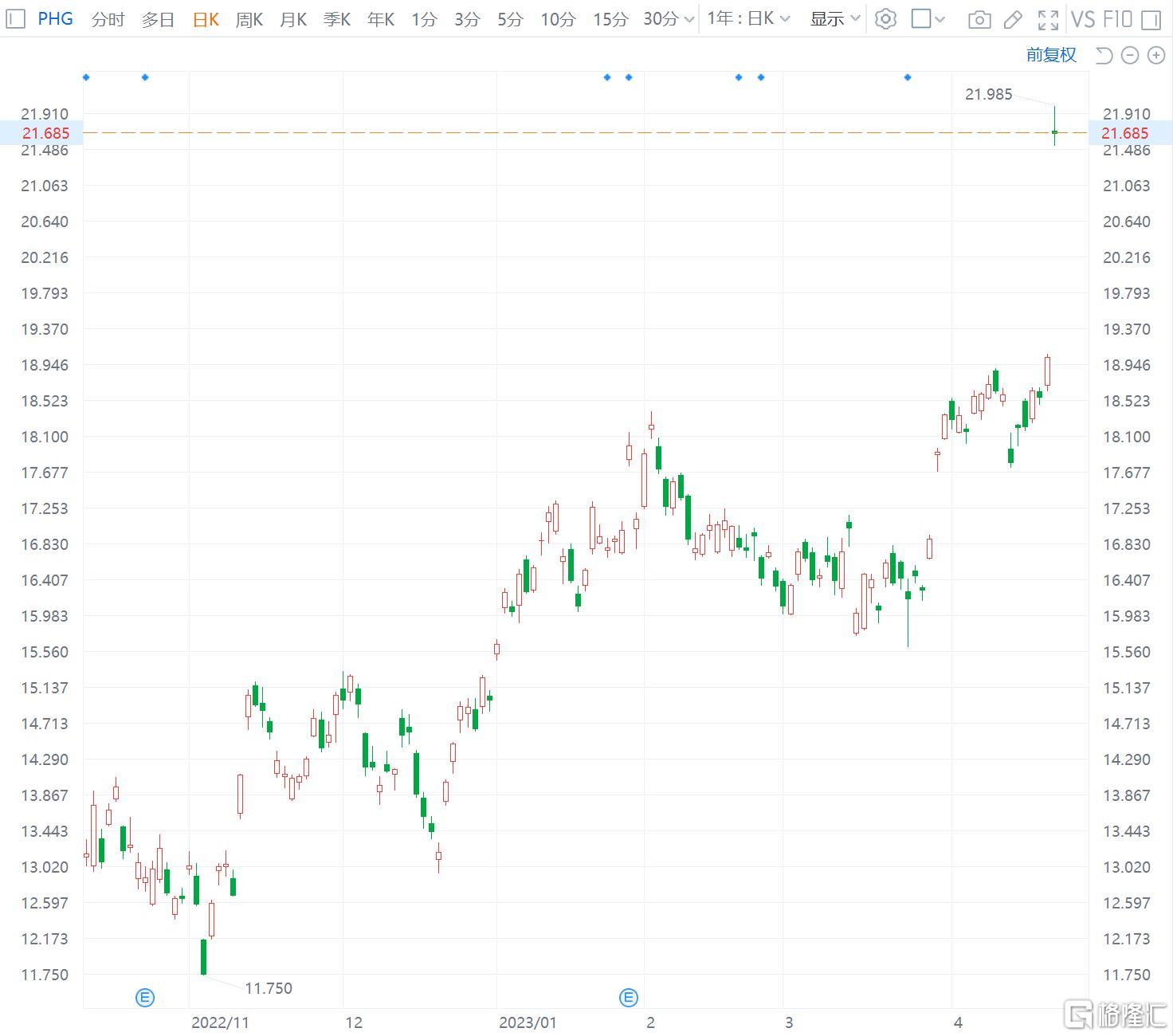Screen dimensions: 1173x1036
Task: Switch to 分时 intraday view
Action: [x=108, y=19]
